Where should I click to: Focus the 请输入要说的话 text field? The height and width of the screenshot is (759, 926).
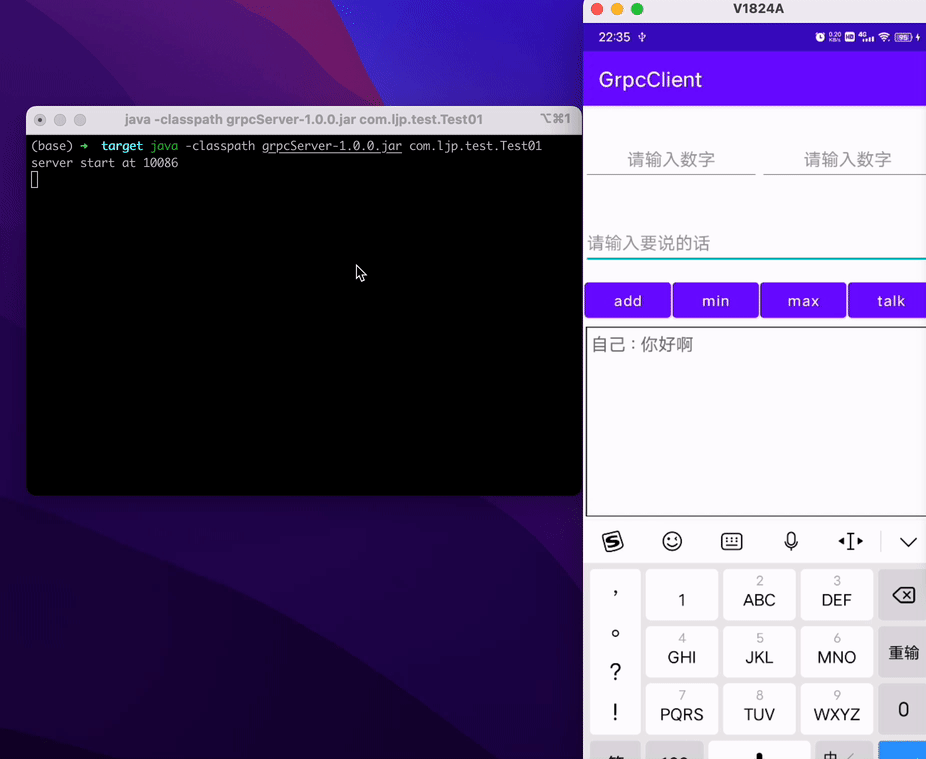(x=756, y=243)
